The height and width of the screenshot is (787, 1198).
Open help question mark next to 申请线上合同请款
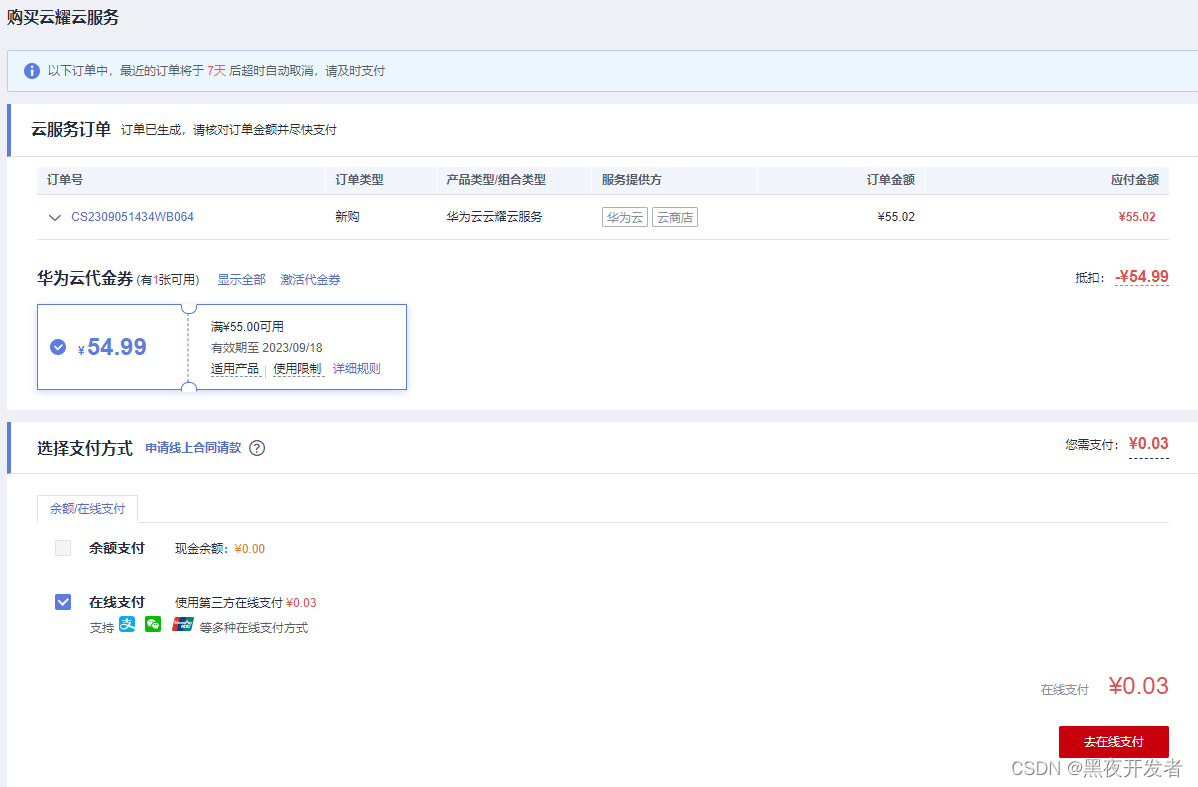pos(257,449)
